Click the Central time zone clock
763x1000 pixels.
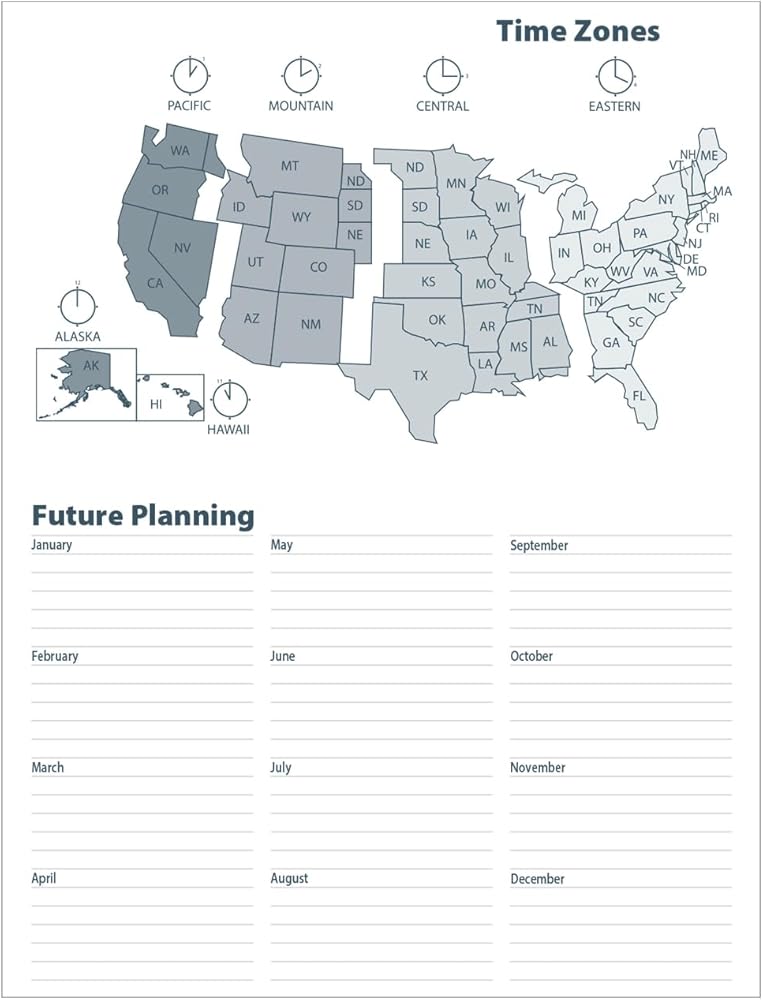point(442,75)
